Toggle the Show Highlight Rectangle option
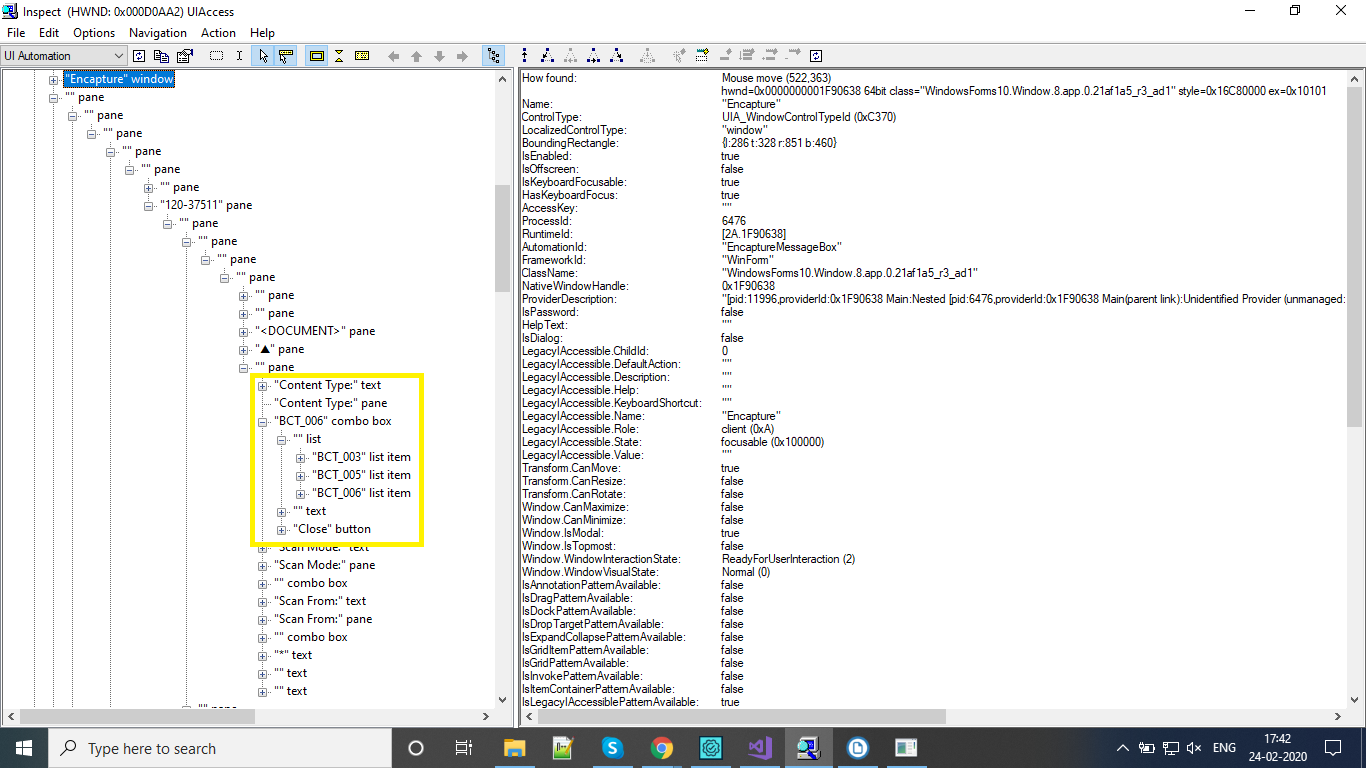The height and width of the screenshot is (768, 1366). [x=316, y=55]
